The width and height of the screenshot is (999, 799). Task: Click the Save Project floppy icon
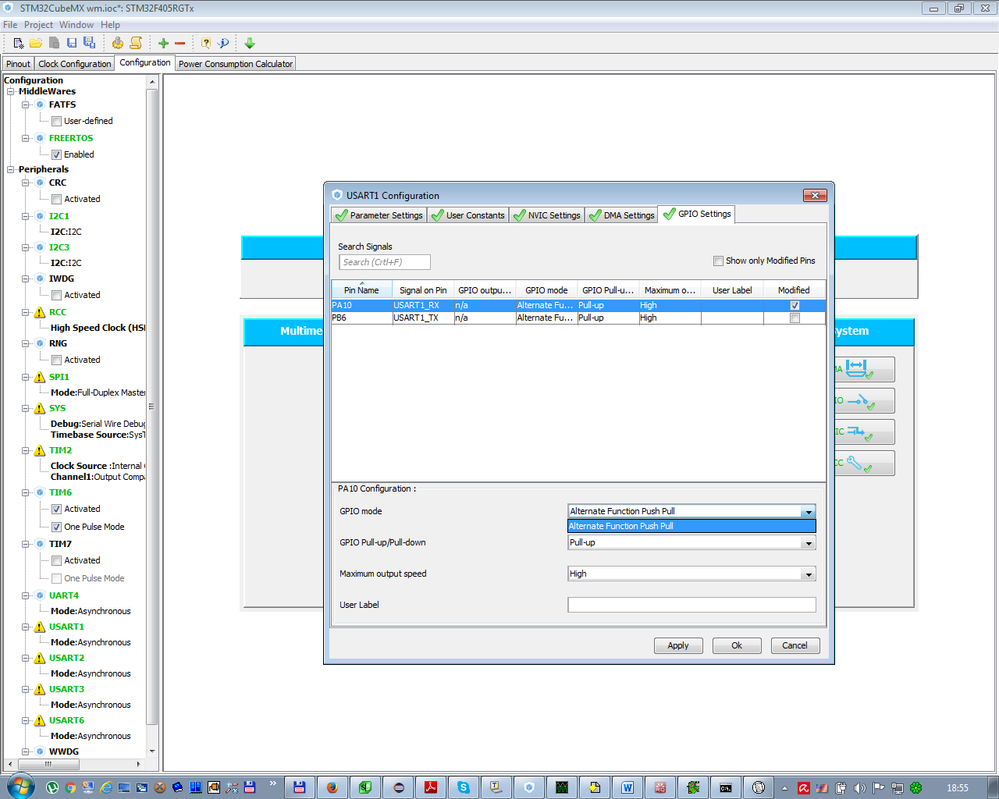coord(72,43)
